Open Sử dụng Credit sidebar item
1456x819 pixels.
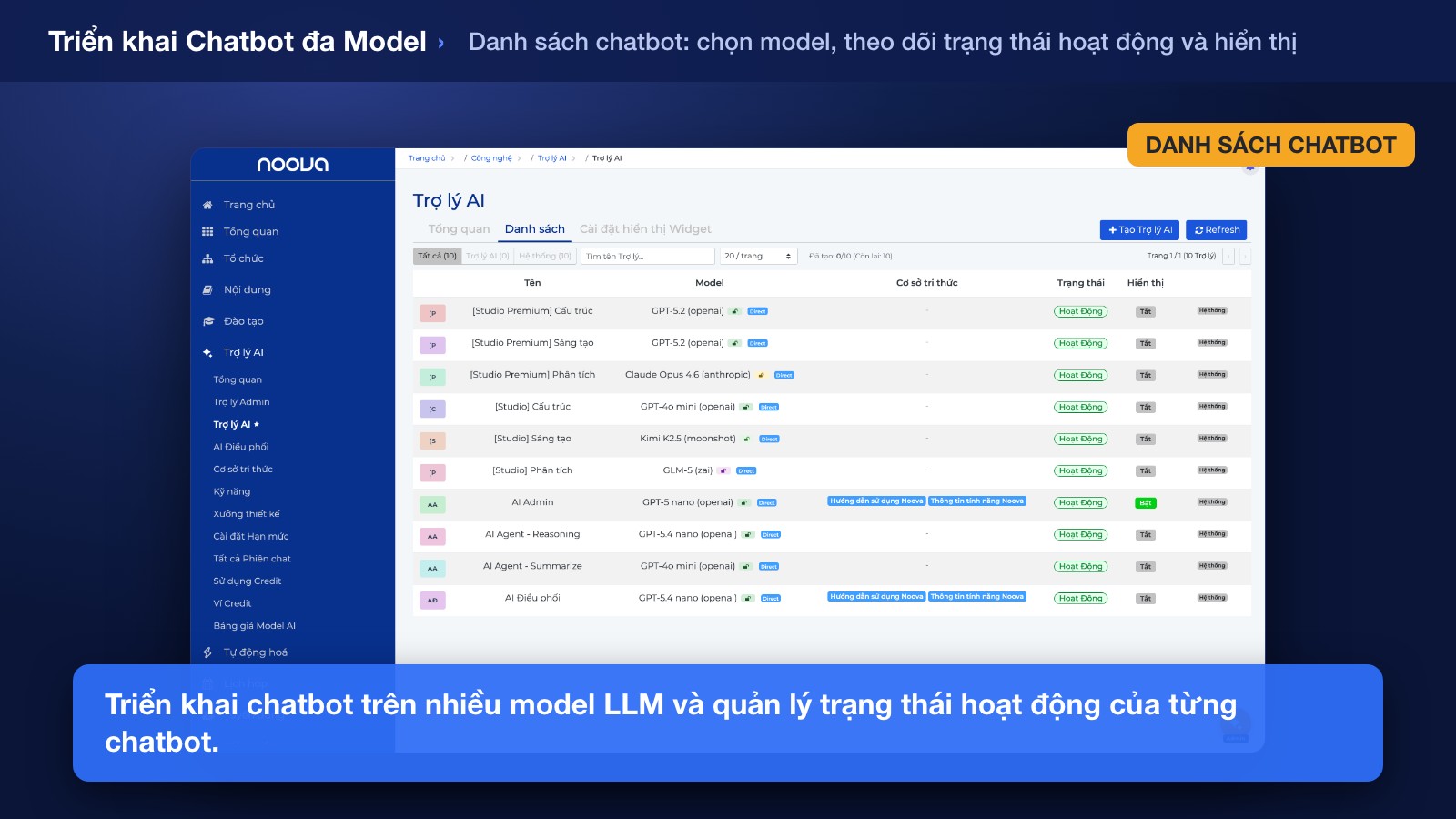click(248, 581)
